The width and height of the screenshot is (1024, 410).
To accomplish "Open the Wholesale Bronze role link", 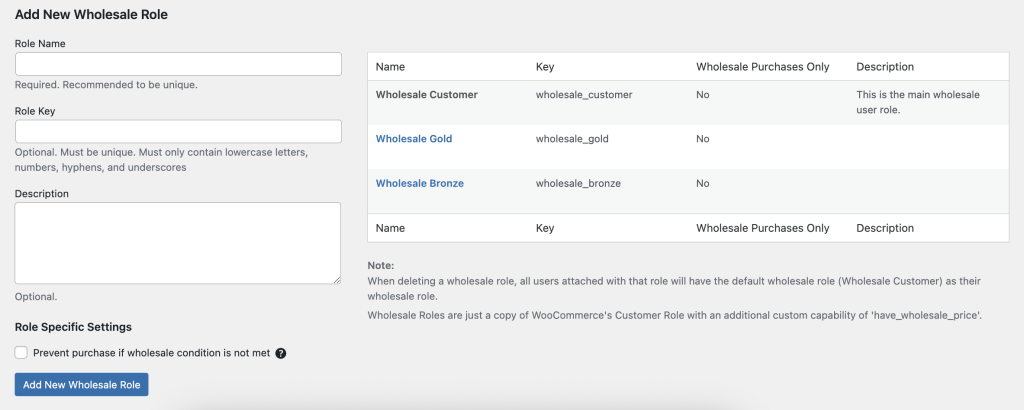I will (x=420, y=183).
